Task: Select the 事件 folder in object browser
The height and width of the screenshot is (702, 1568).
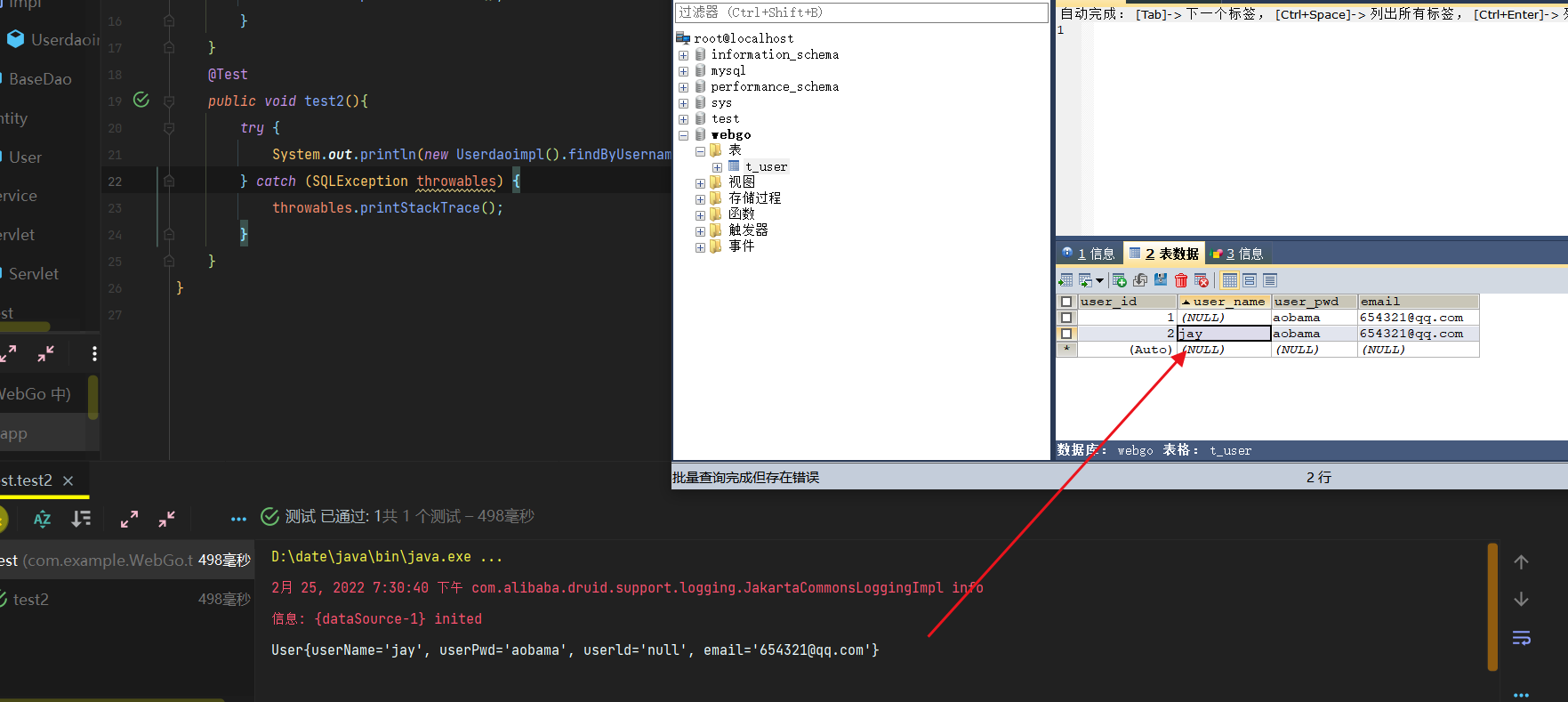Action: click(x=742, y=246)
